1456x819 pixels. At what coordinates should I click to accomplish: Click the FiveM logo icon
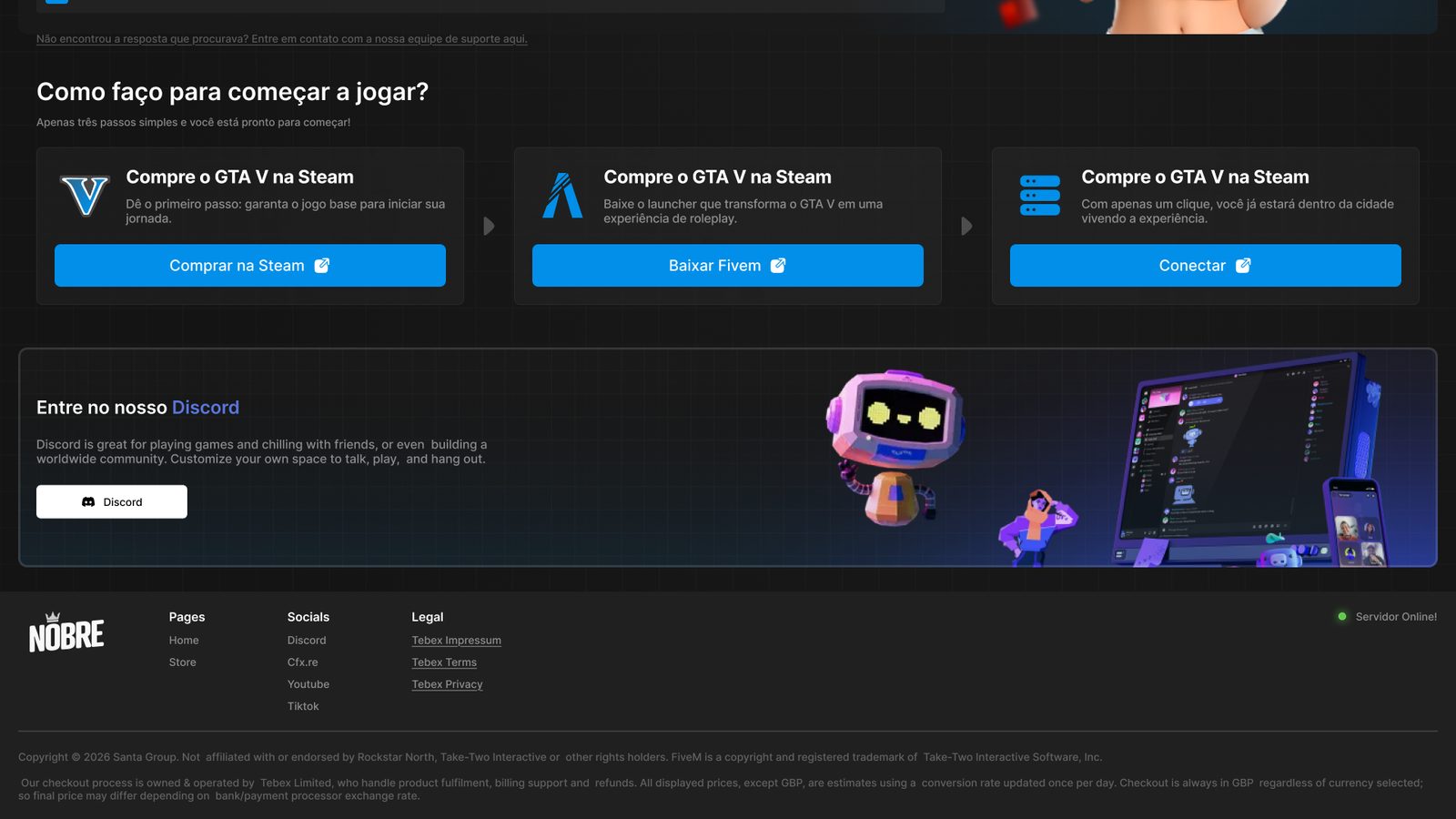pos(562,196)
